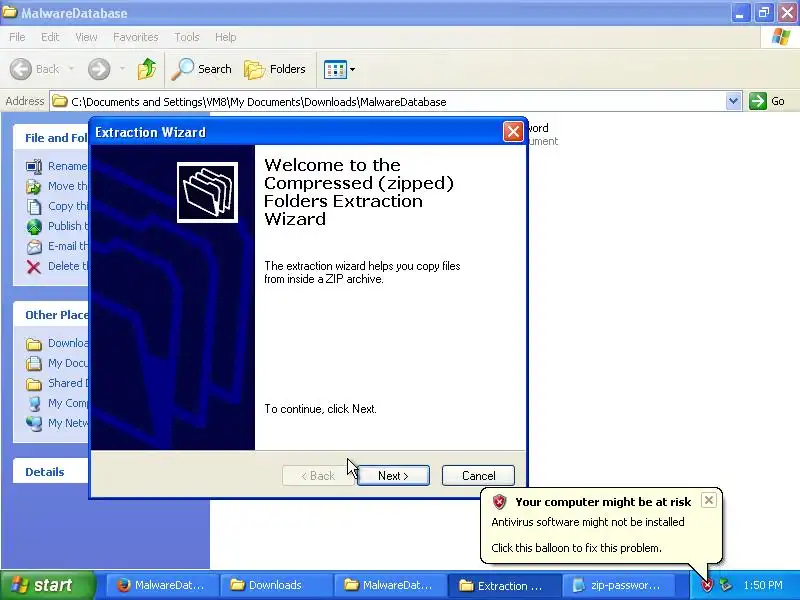Switch to Downloads taskbar button
This screenshot has width=800, height=600.
point(276,585)
